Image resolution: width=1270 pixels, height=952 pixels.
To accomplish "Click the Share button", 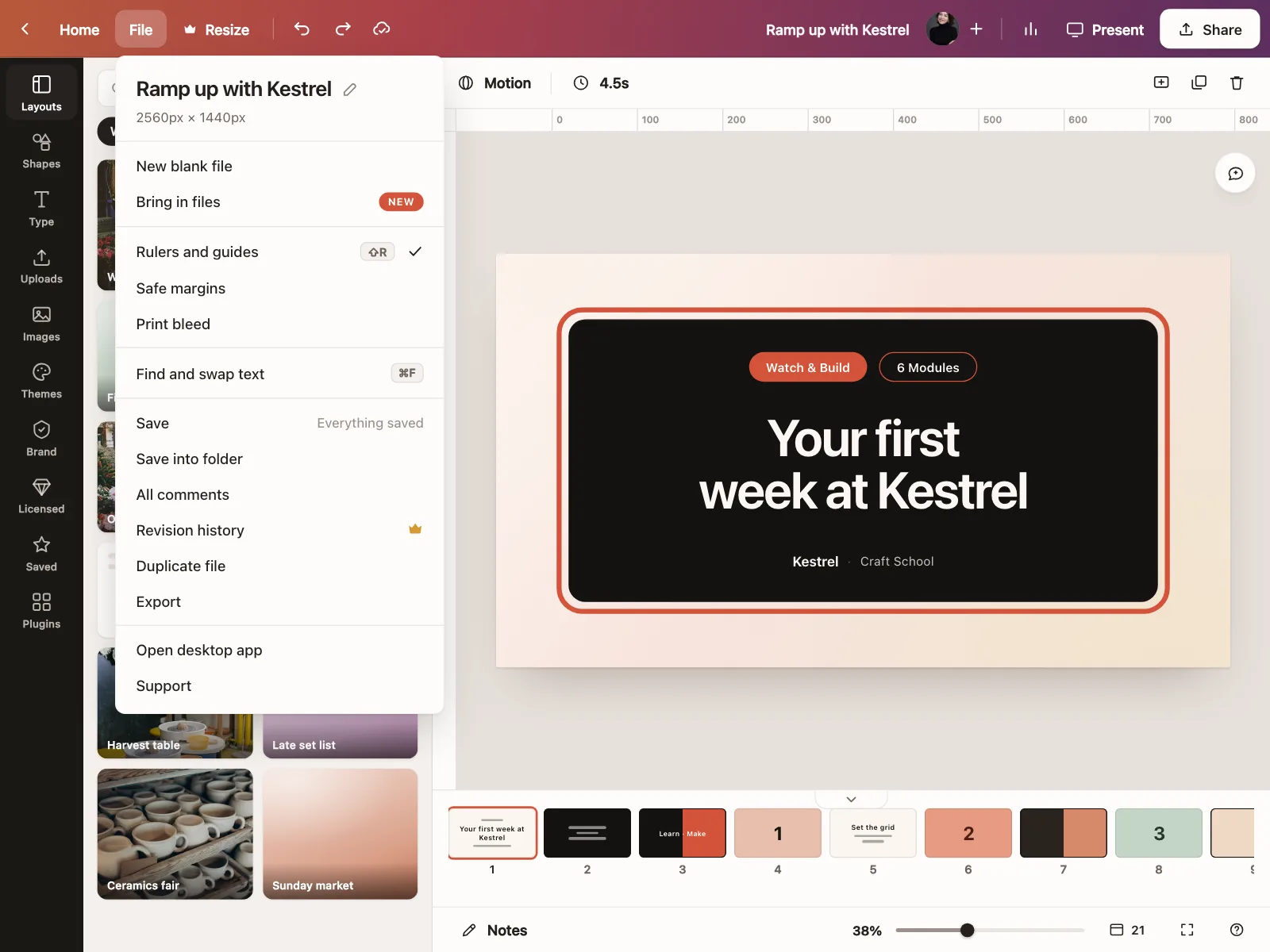I will click(1210, 29).
